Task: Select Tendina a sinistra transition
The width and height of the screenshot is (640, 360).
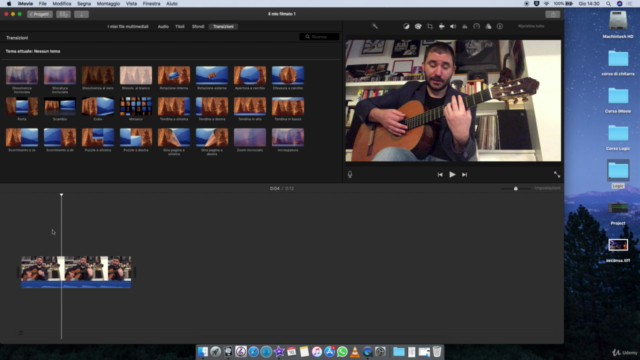Action: (x=174, y=106)
